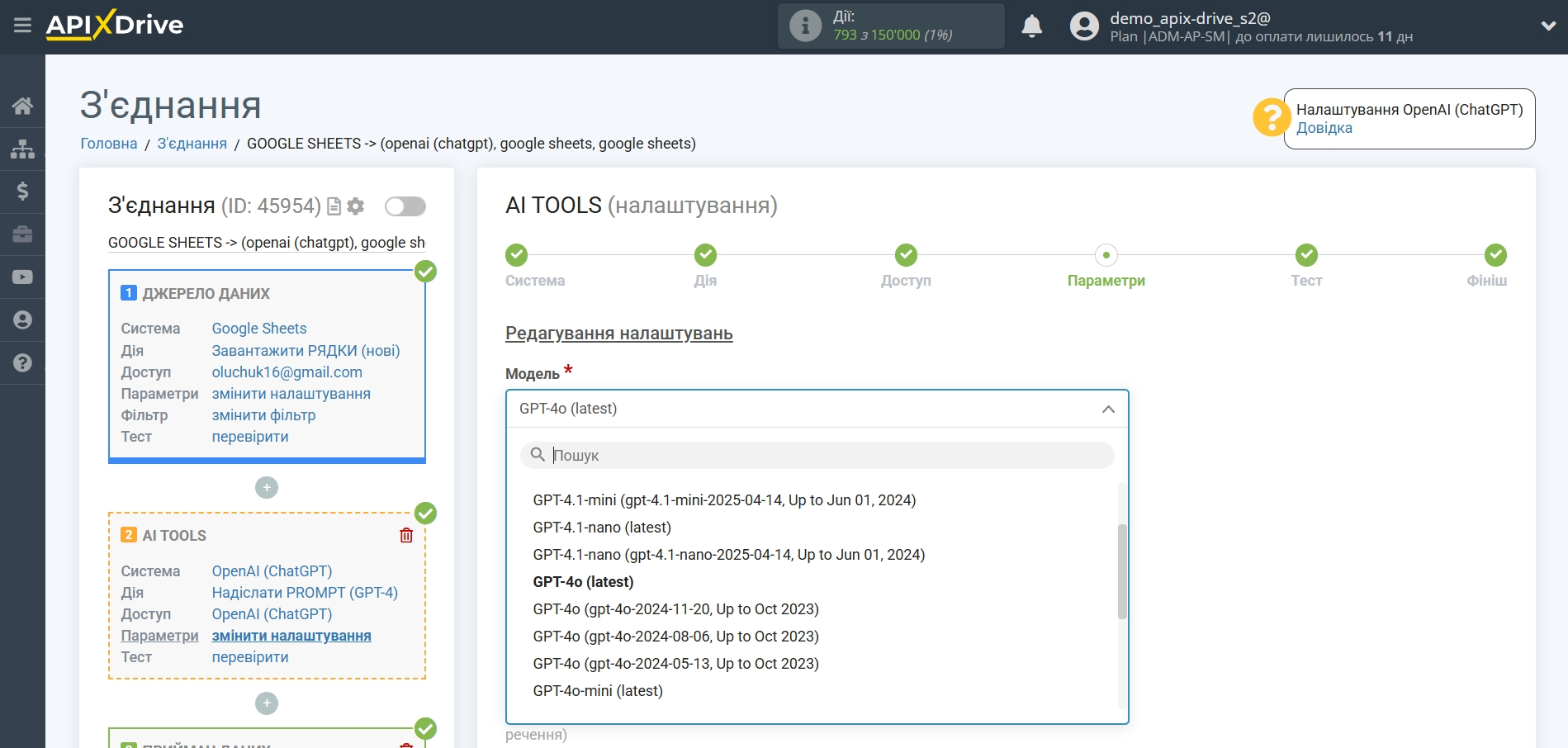
Task: Add step after AI TOOLS block
Action: point(267,703)
